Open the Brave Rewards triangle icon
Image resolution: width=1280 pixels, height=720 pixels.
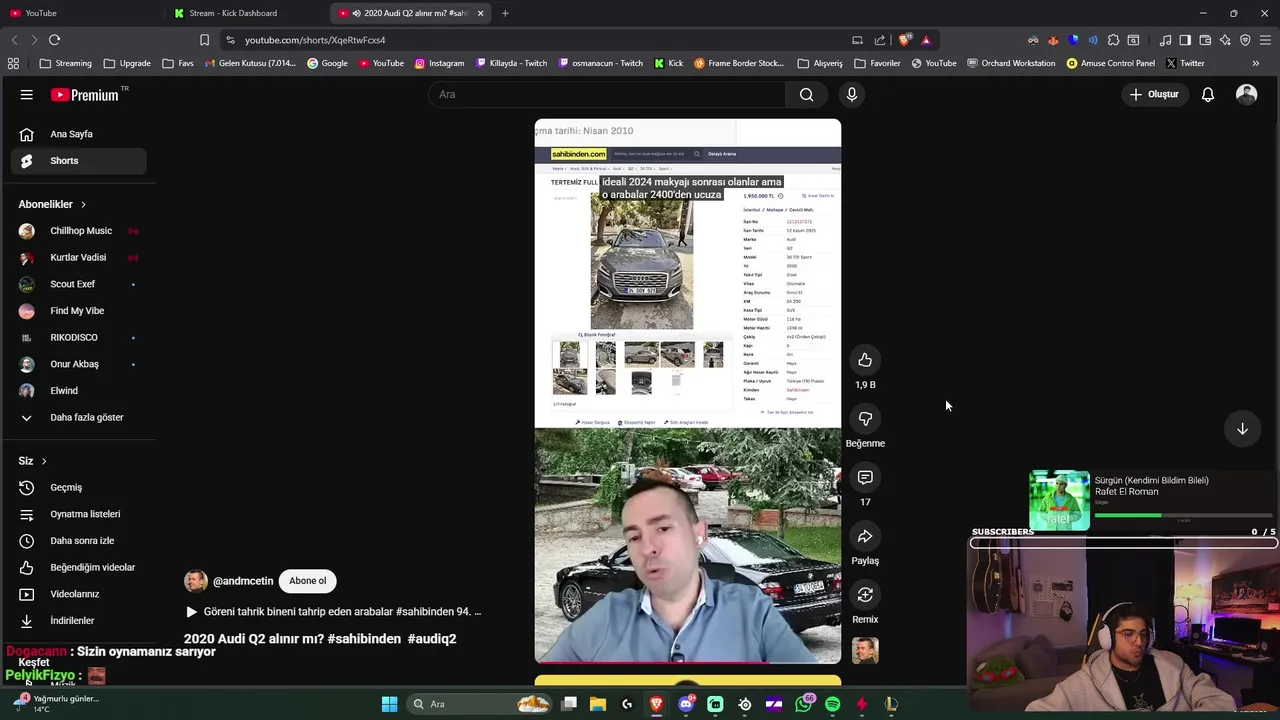click(x=926, y=40)
